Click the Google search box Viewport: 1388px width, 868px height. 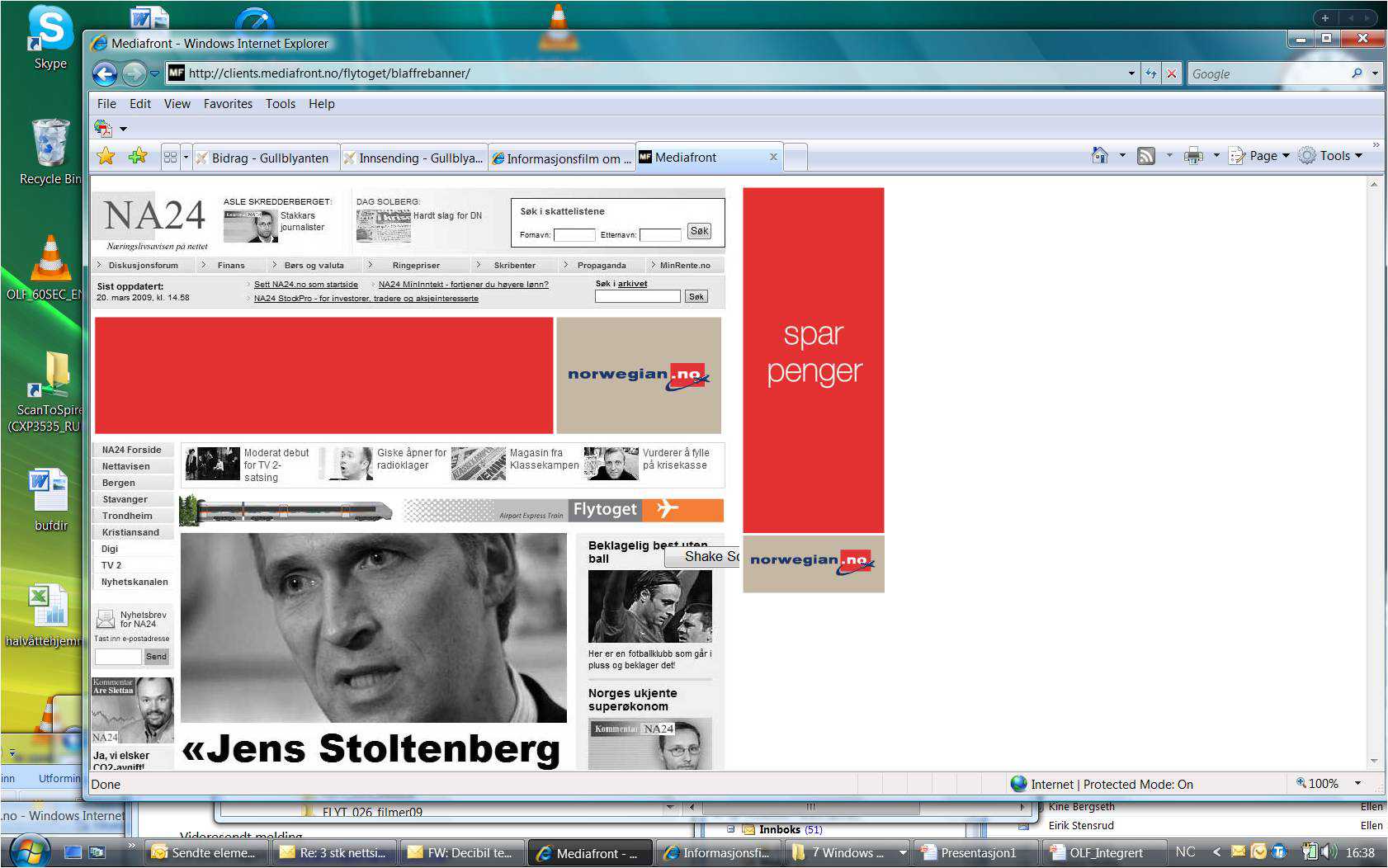(x=1269, y=73)
